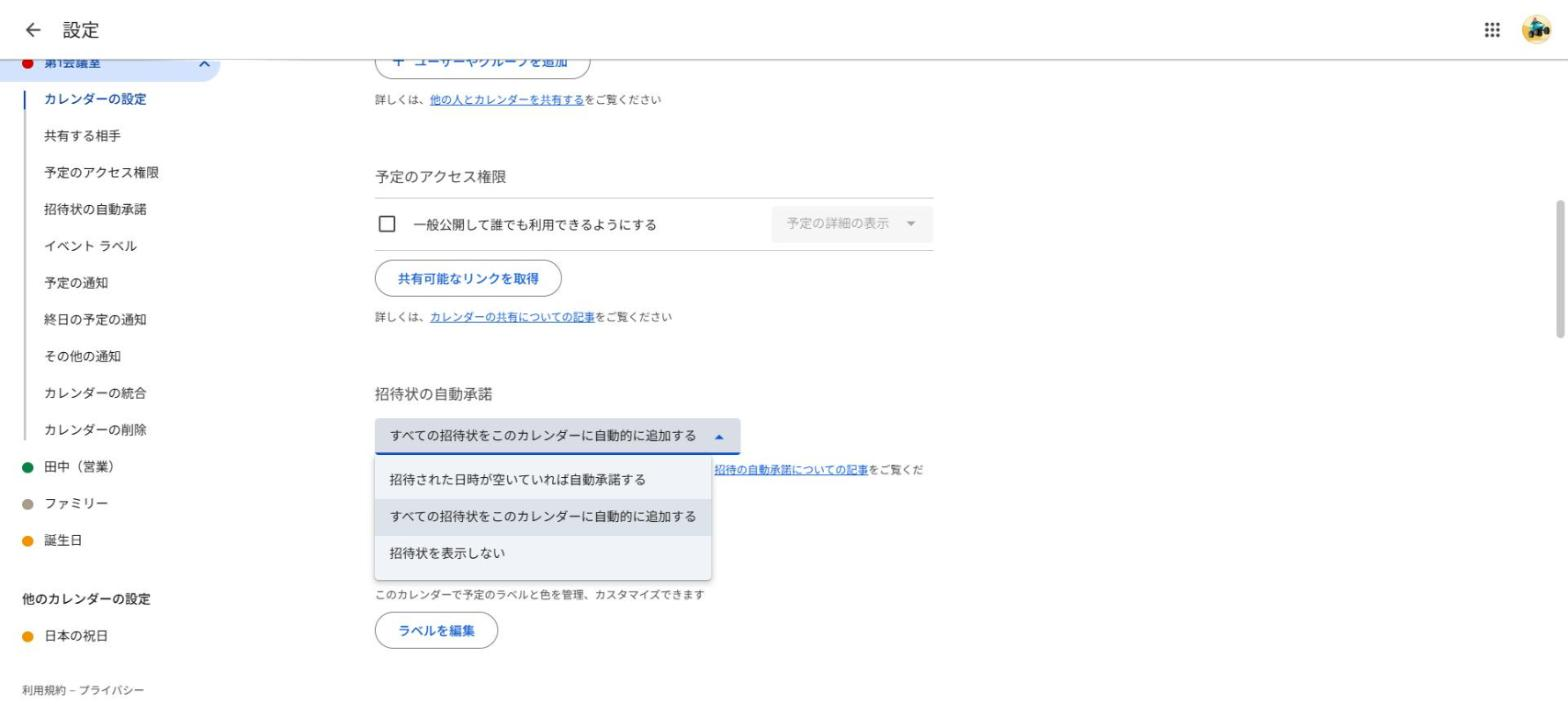1568x705 pixels.
Task: Collapse the 第1会議室 calendar section
Action: (x=204, y=63)
